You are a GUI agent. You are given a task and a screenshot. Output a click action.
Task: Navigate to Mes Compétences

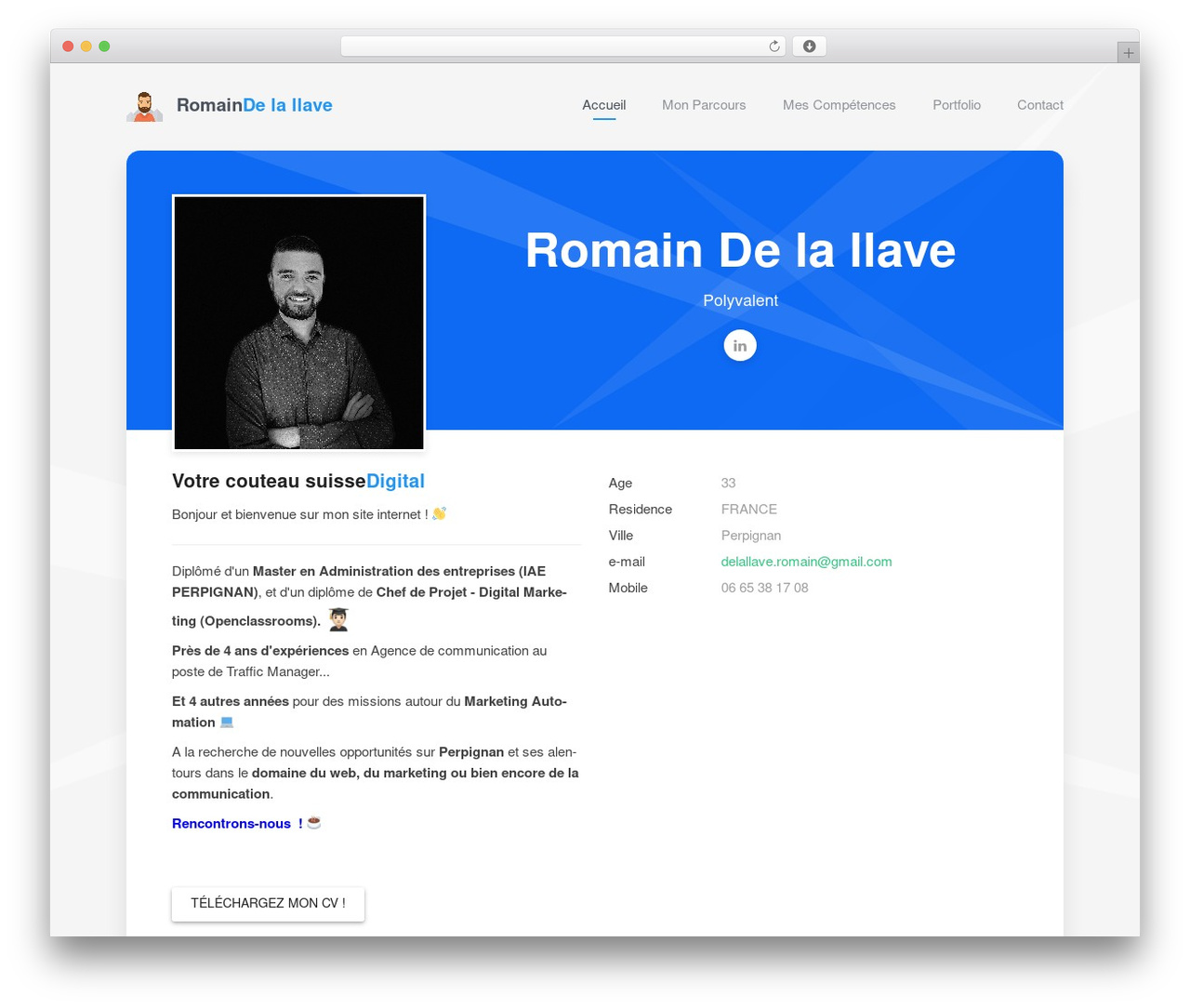click(x=840, y=105)
